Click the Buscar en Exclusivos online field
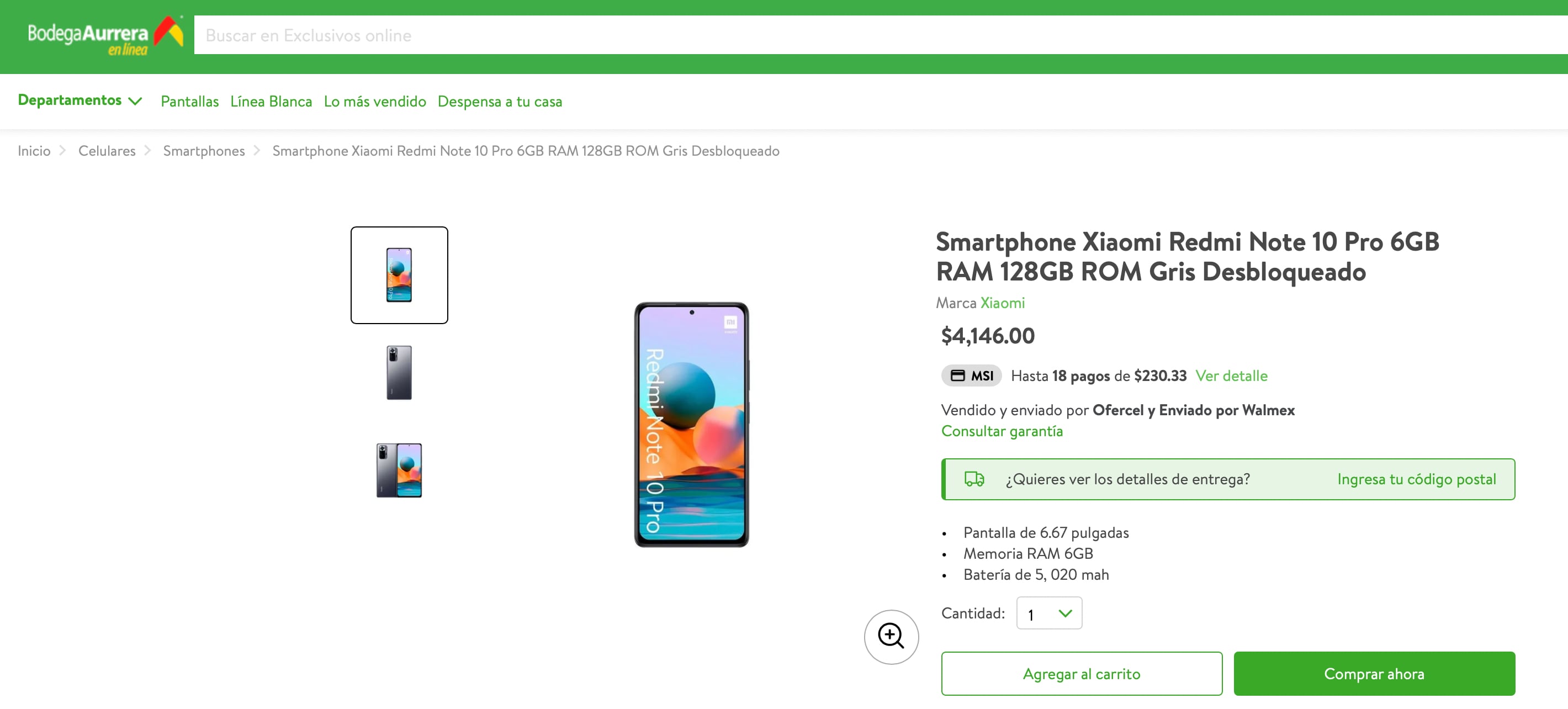This screenshot has width=1568, height=709. [852, 35]
